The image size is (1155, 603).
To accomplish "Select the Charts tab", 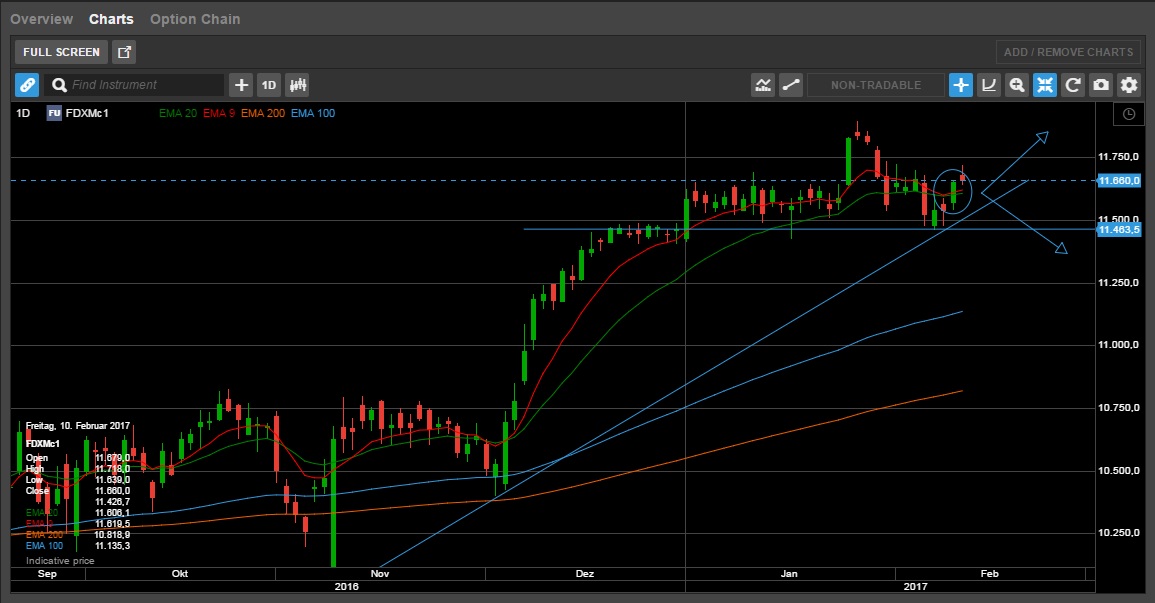I will tap(111, 19).
